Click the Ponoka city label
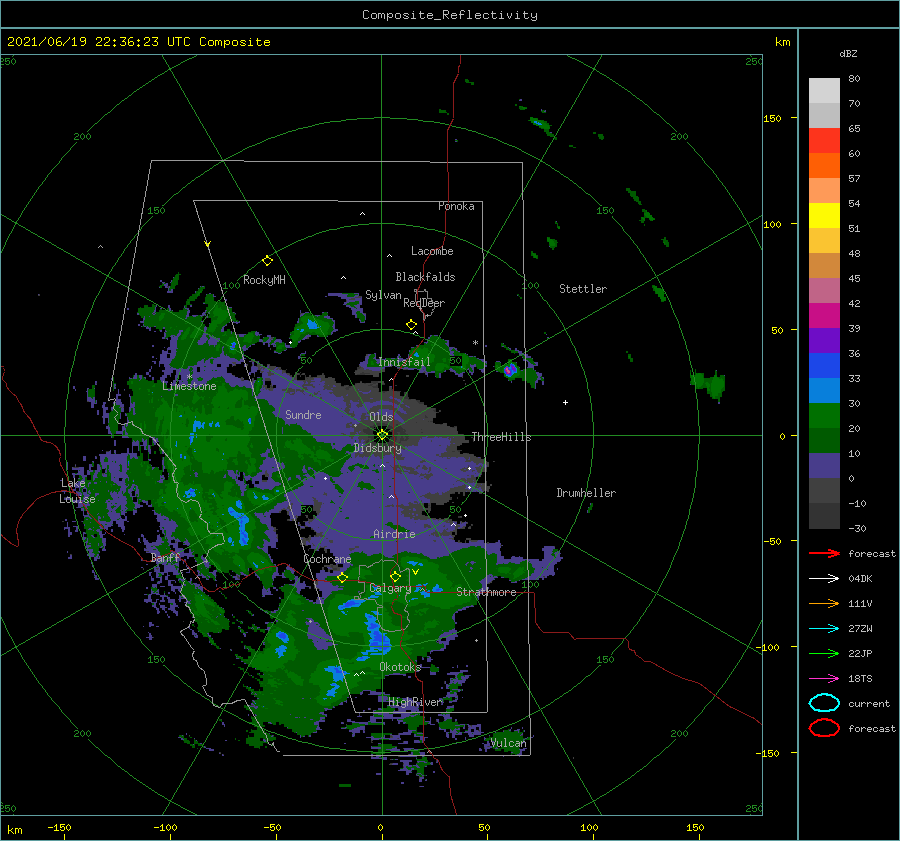Viewport: 900px width, 841px height. 456,206
